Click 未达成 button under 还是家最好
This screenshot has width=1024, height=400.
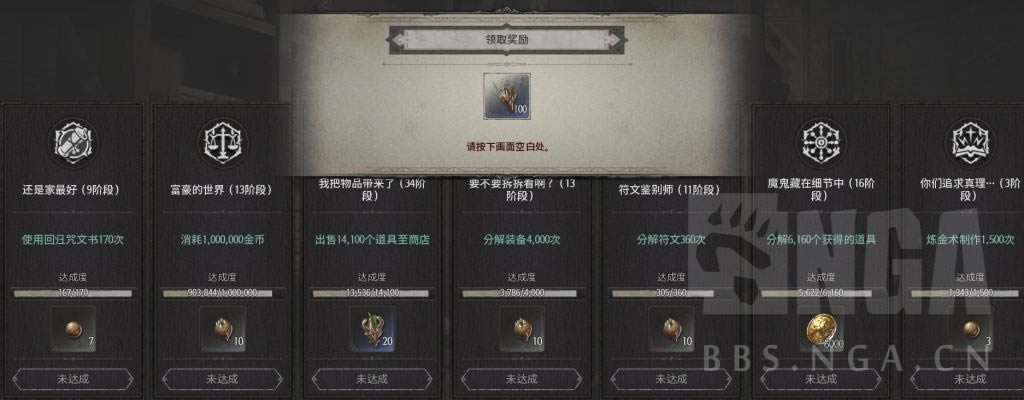(x=72, y=378)
